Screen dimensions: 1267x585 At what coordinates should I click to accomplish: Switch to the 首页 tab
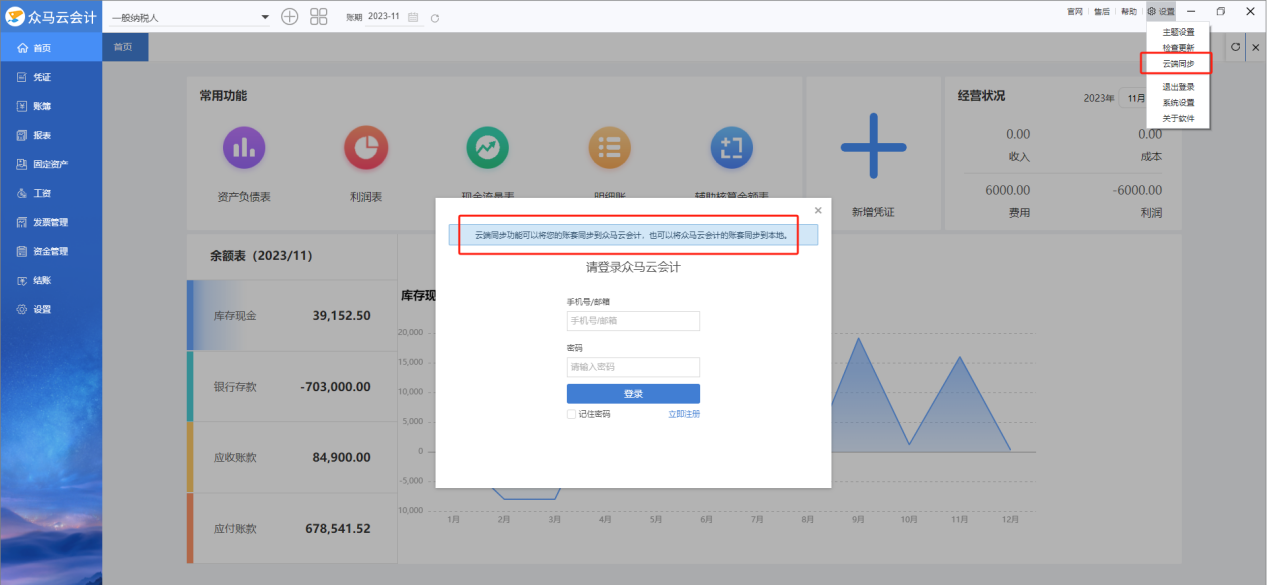pos(125,47)
